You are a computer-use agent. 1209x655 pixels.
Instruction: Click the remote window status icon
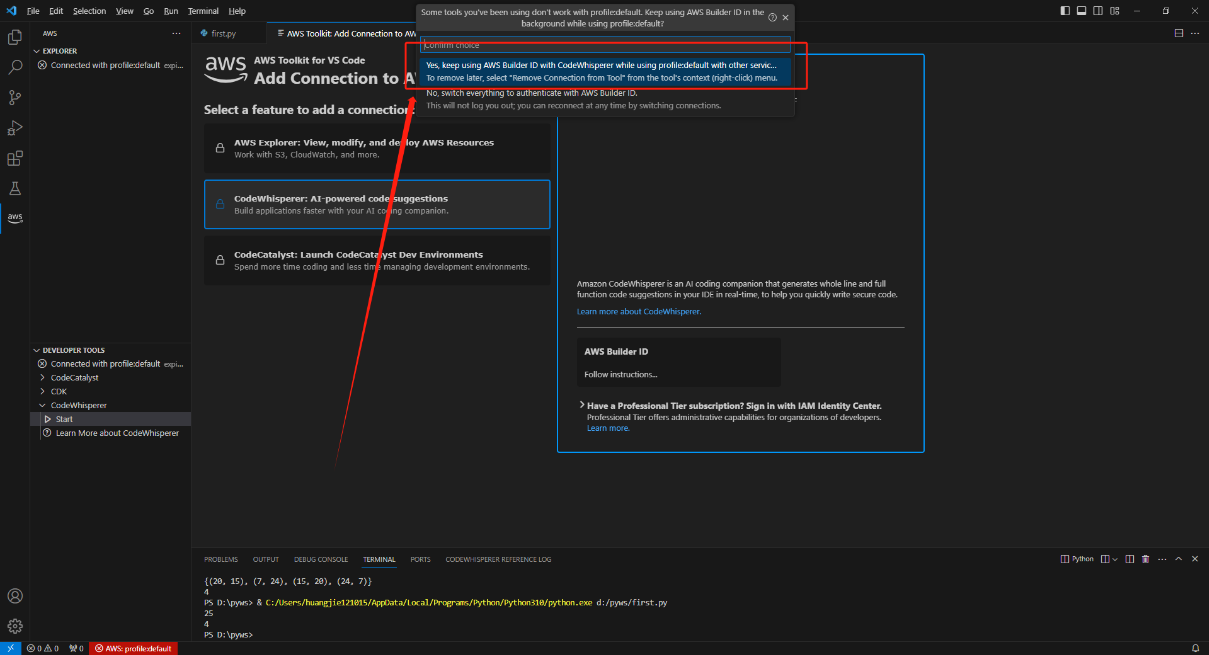[x=10, y=648]
